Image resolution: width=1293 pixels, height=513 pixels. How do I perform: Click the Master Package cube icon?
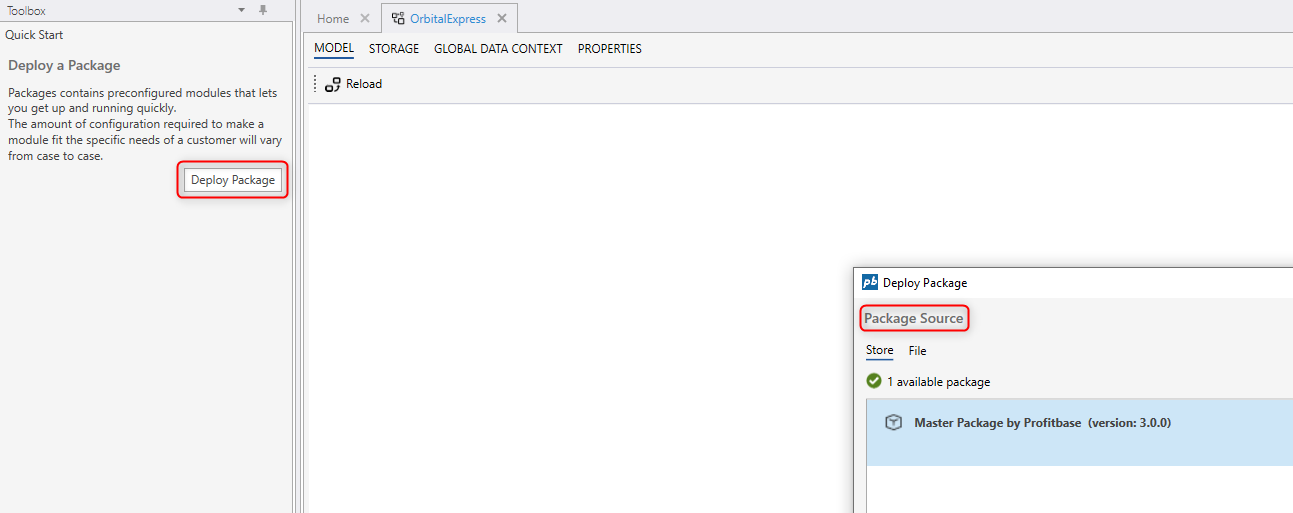coord(894,423)
